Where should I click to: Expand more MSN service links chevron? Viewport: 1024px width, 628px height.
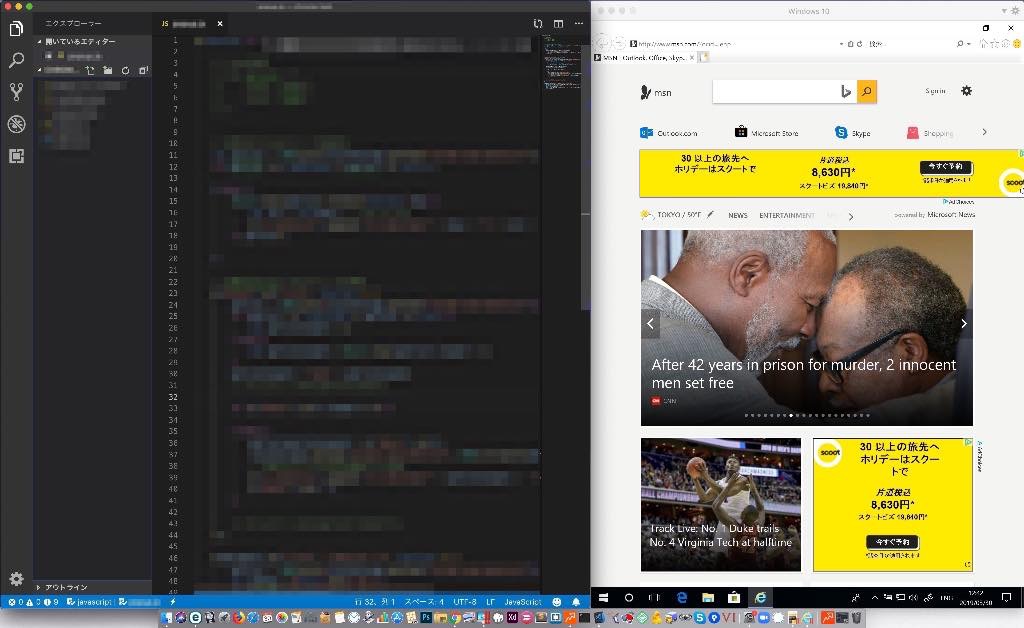pos(984,132)
